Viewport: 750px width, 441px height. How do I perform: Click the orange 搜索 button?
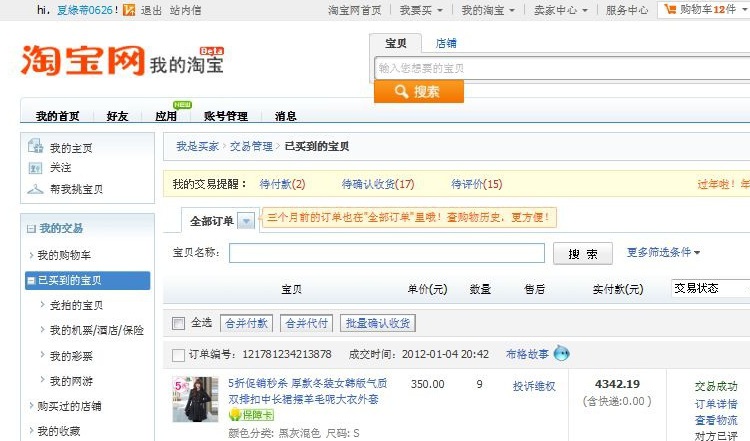(419, 91)
